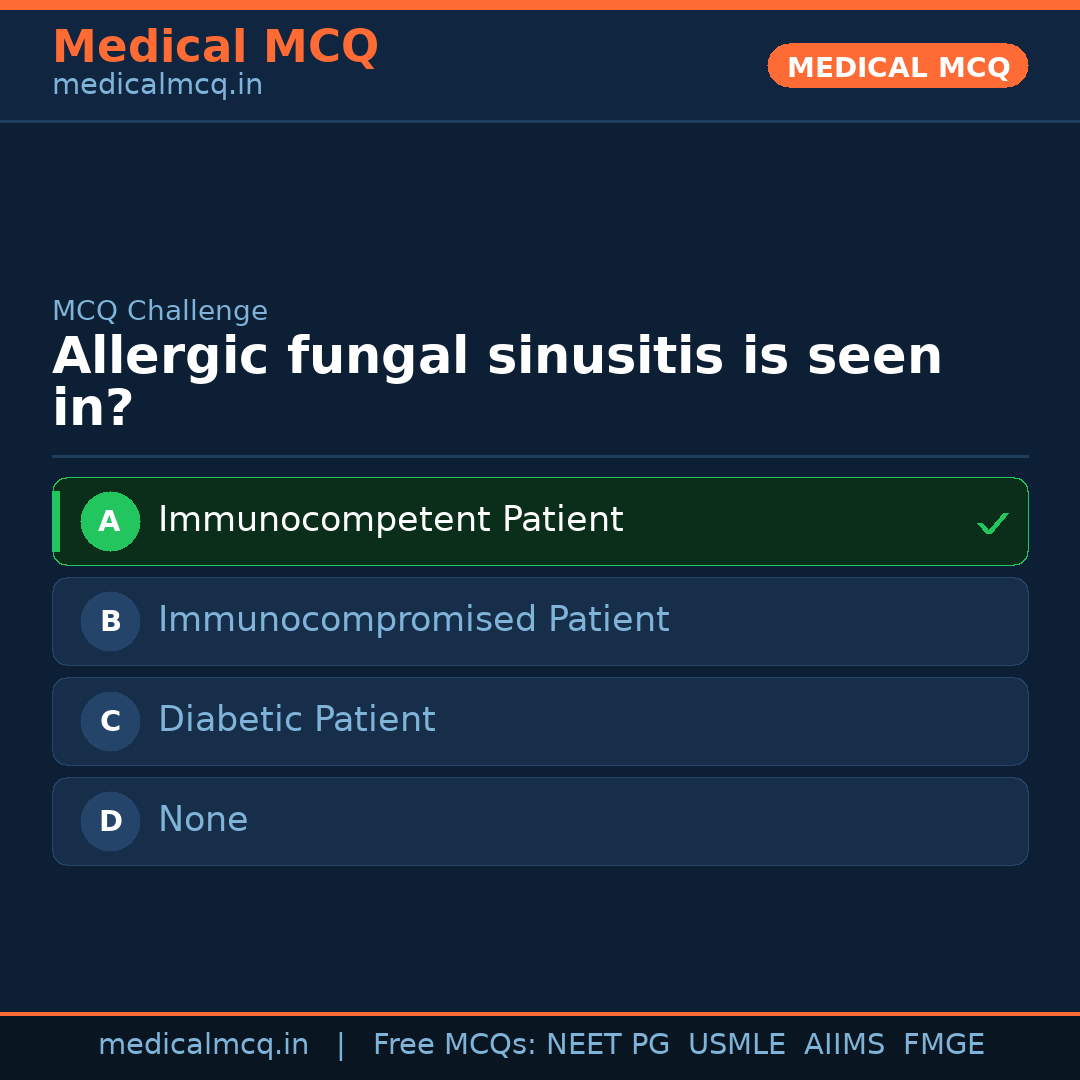1080x1080 pixels.
Task: Click the MEDICAL MCQ orange pill badge
Action: tap(897, 66)
